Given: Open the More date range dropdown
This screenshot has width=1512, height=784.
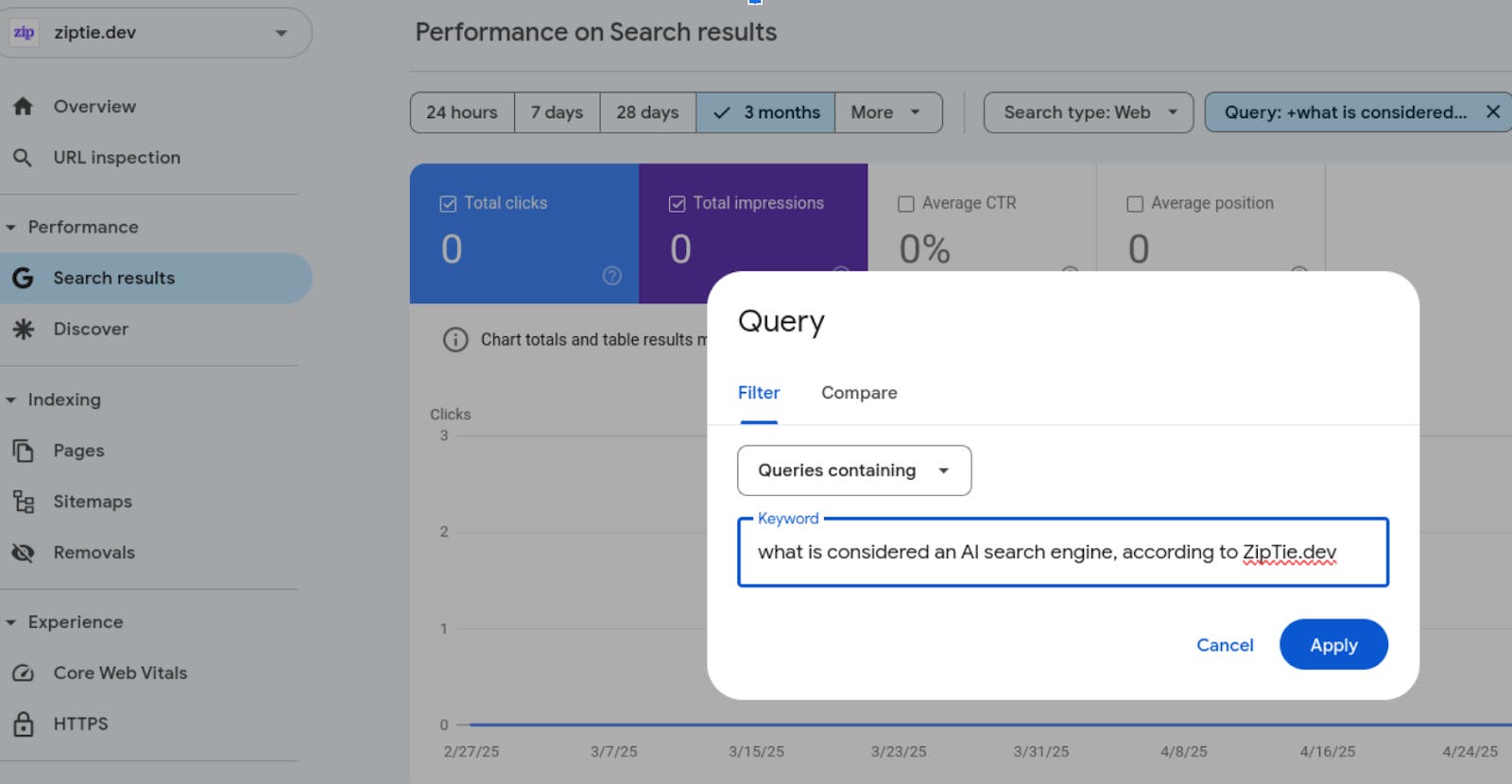Looking at the screenshot, I should pyautogui.click(x=888, y=112).
